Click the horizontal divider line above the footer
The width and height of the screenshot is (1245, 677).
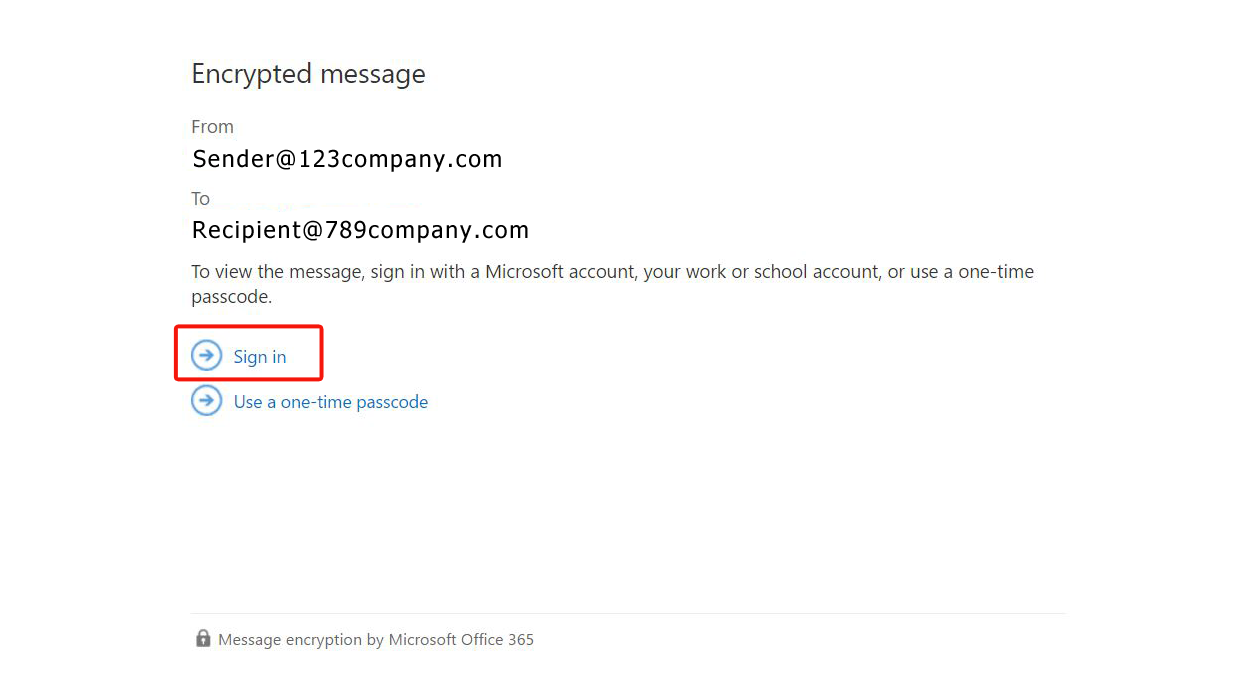click(628, 613)
